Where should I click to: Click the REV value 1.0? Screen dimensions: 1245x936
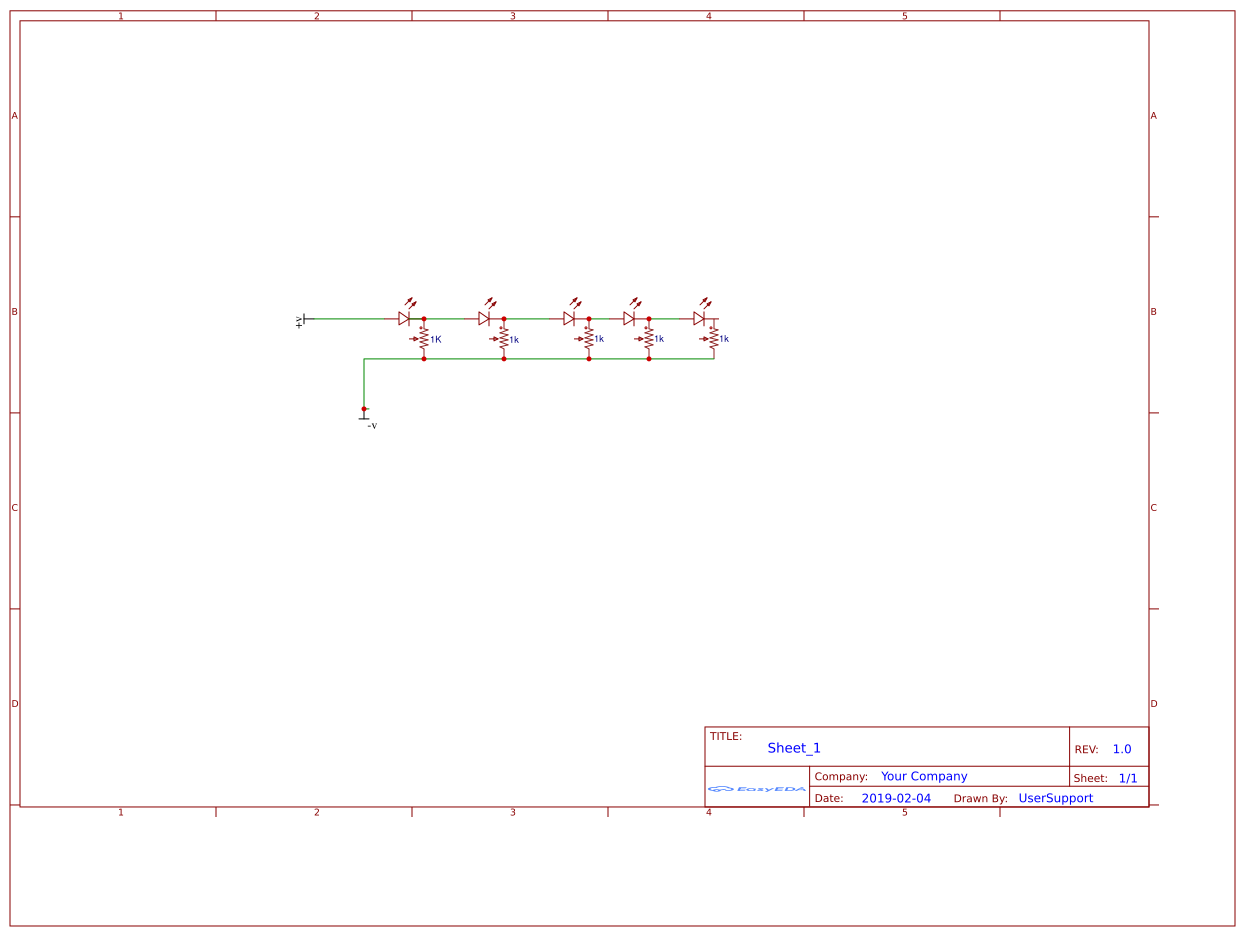[x=1122, y=747]
